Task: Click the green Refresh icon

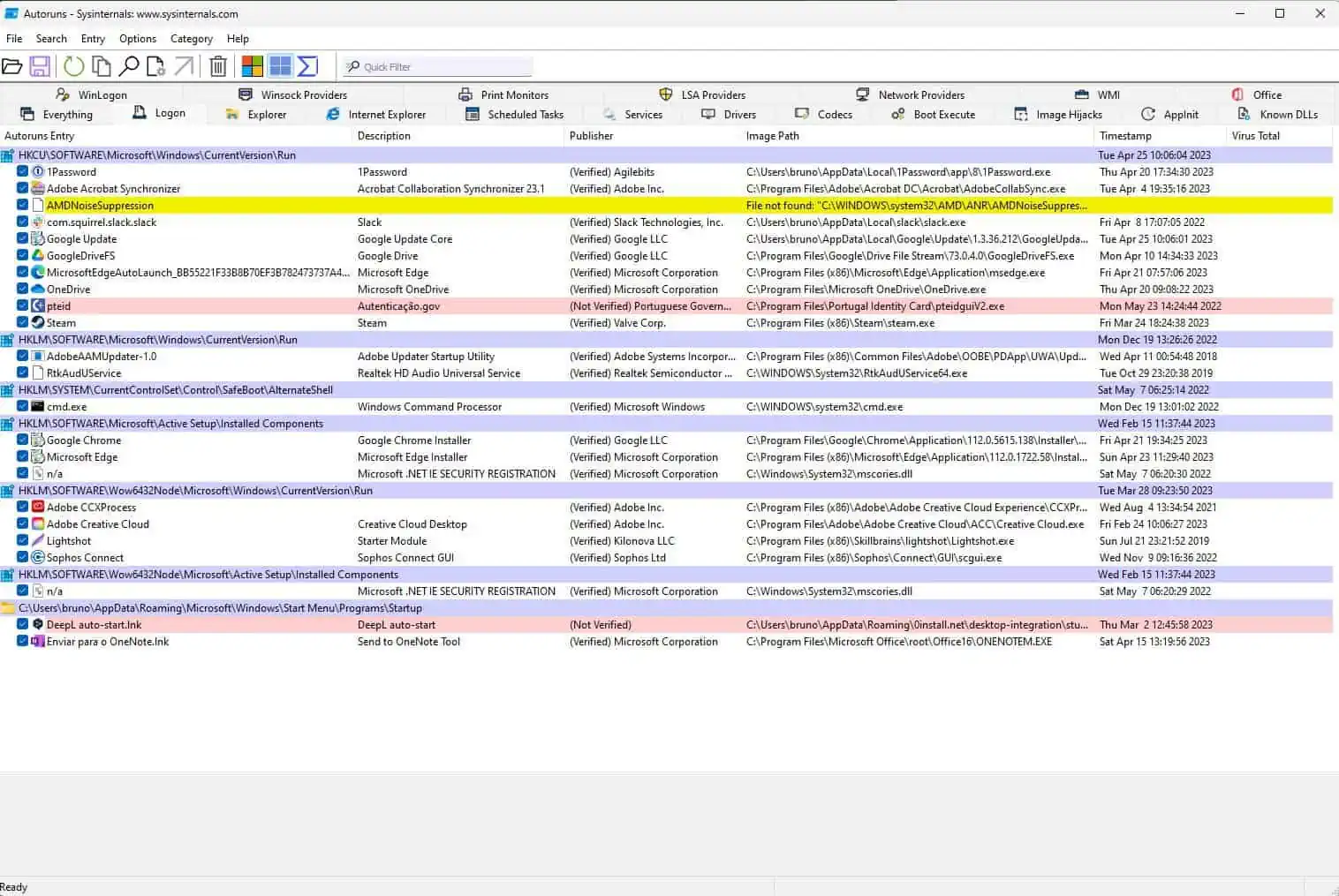Action: click(74, 66)
